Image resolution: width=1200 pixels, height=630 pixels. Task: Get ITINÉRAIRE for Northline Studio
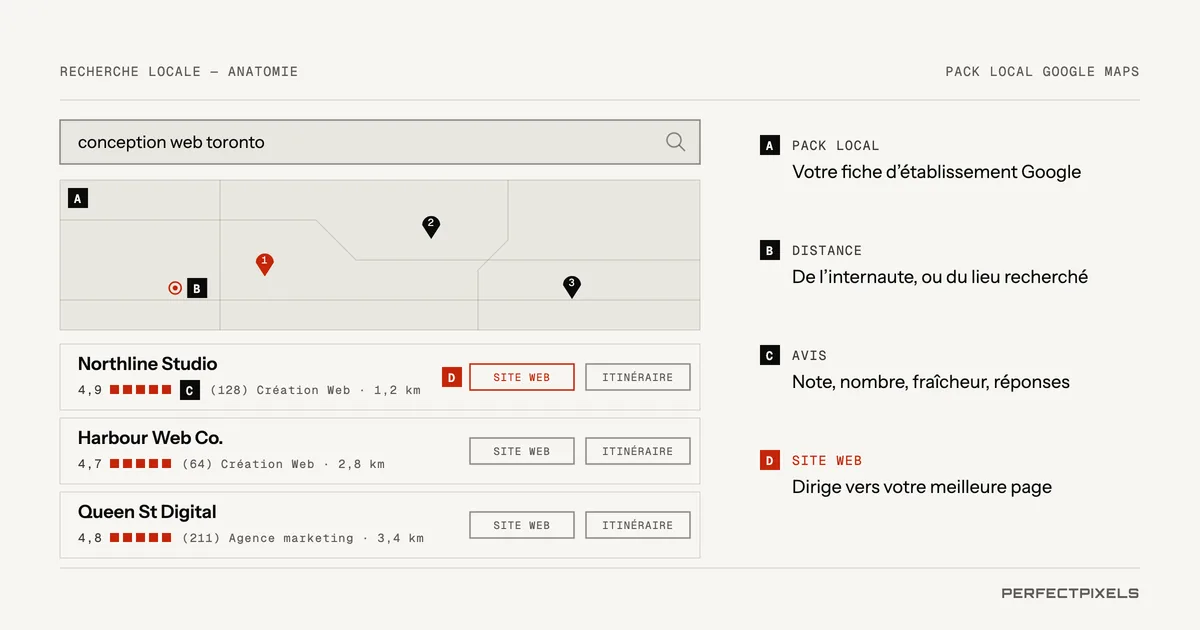tap(638, 377)
